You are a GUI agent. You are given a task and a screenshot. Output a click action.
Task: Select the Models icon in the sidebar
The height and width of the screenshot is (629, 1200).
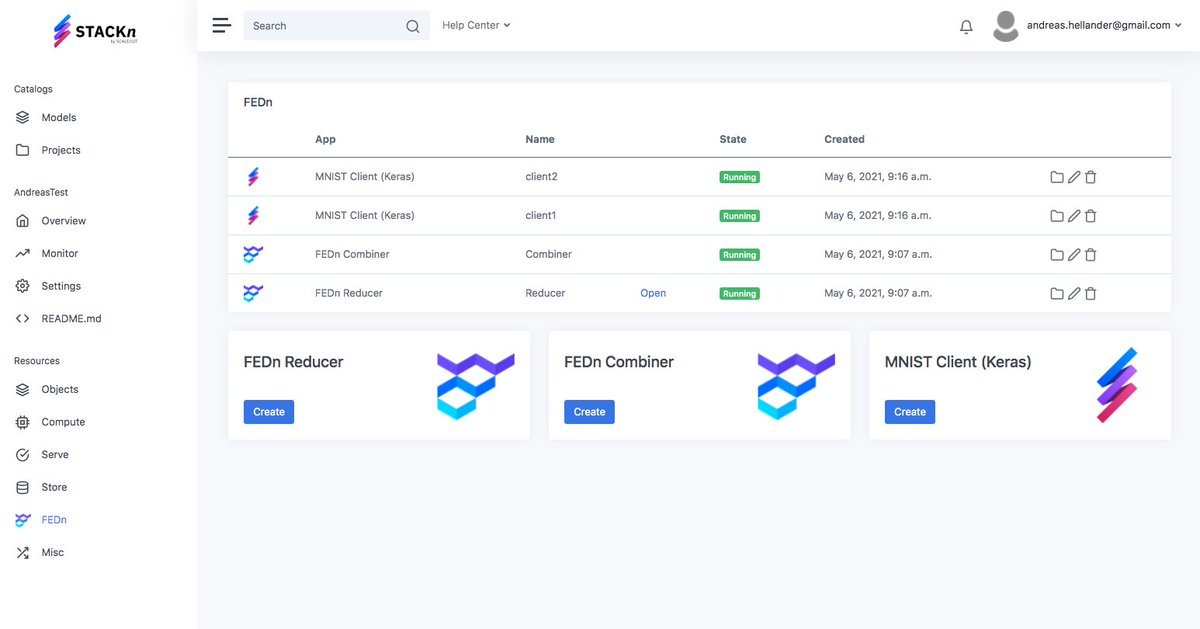click(x=24, y=117)
